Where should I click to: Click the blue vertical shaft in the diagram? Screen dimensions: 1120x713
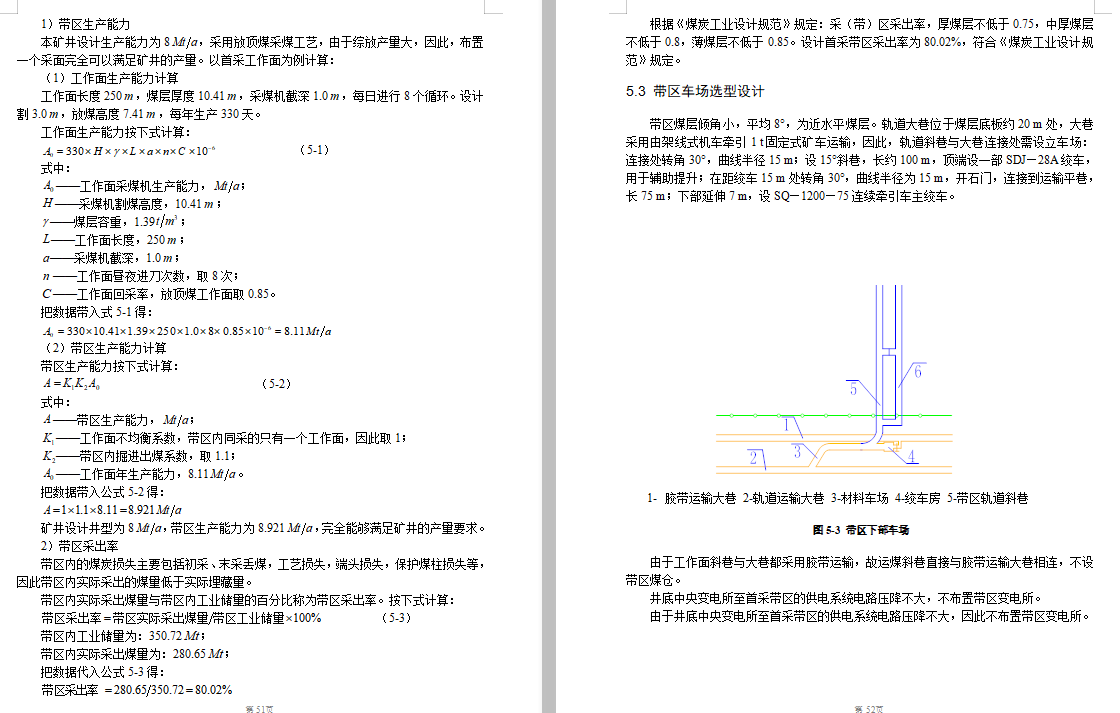pyautogui.click(x=889, y=354)
